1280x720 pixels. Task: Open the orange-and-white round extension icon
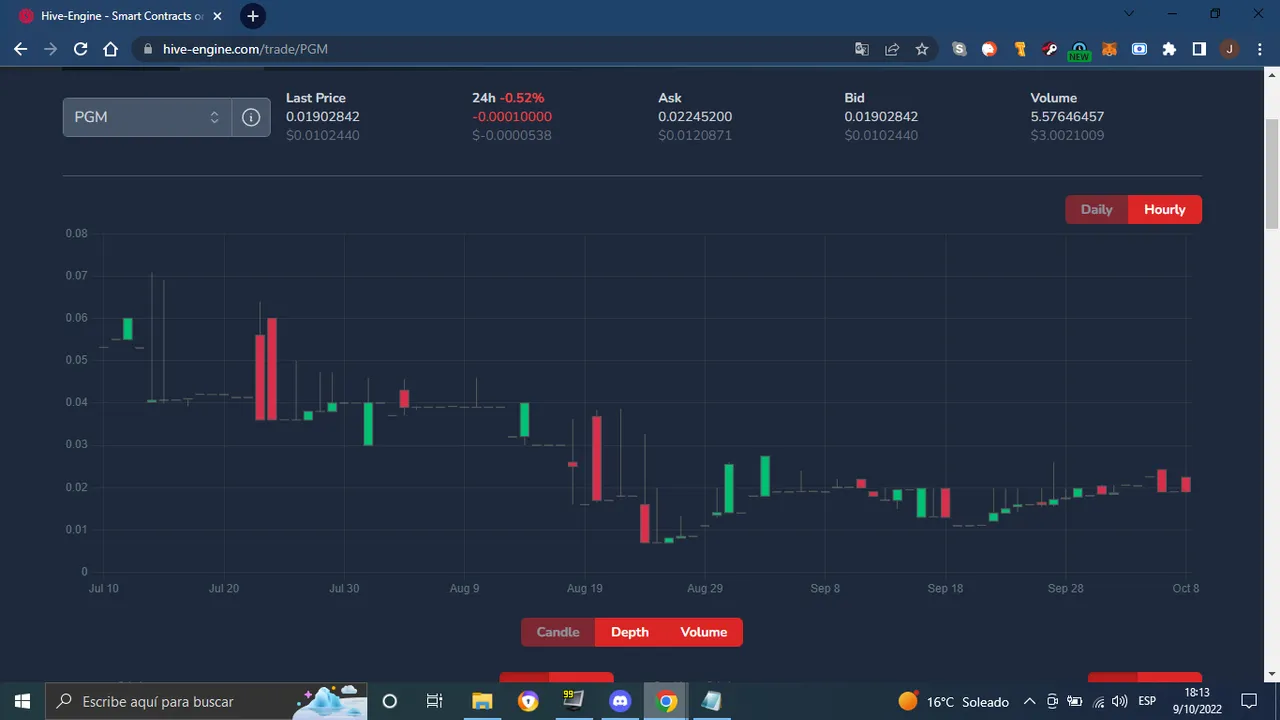point(990,49)
